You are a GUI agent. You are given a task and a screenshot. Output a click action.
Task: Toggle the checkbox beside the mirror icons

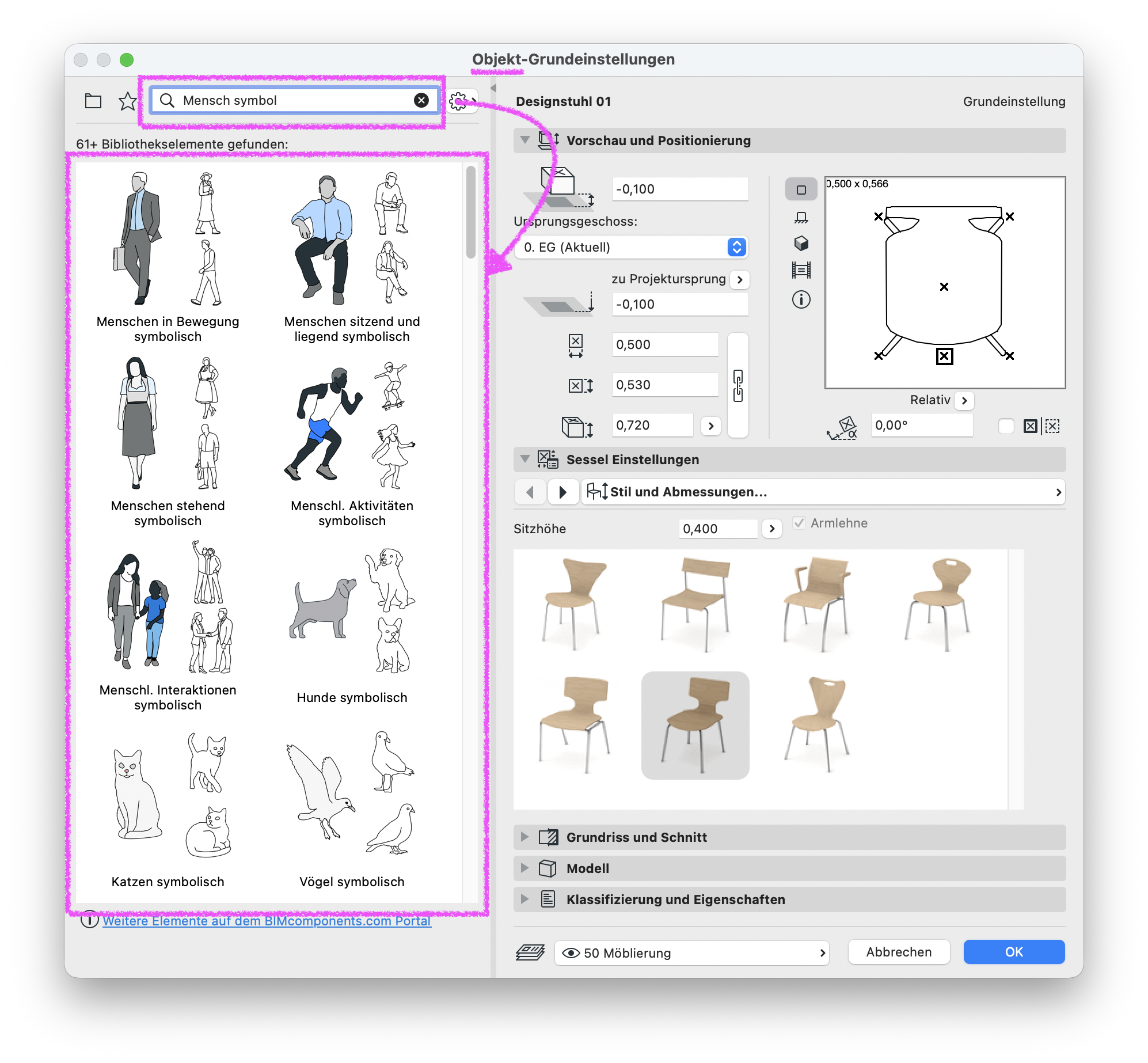coord(1006,426)
